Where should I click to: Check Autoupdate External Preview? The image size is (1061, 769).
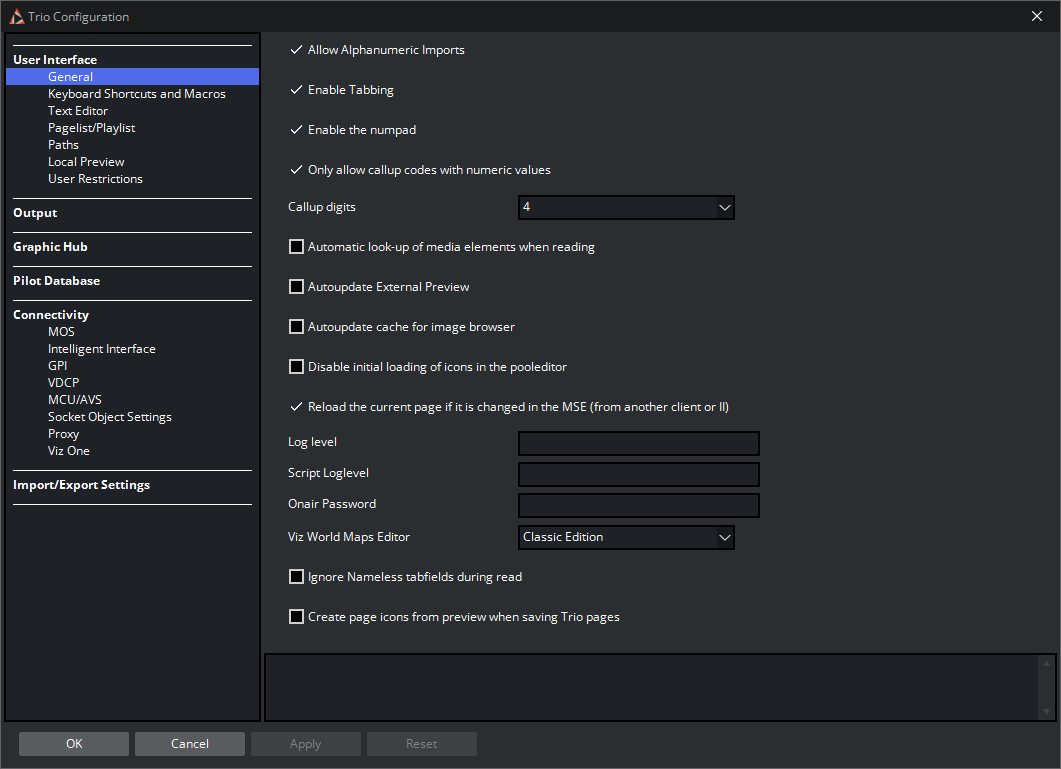pos(296,286)
